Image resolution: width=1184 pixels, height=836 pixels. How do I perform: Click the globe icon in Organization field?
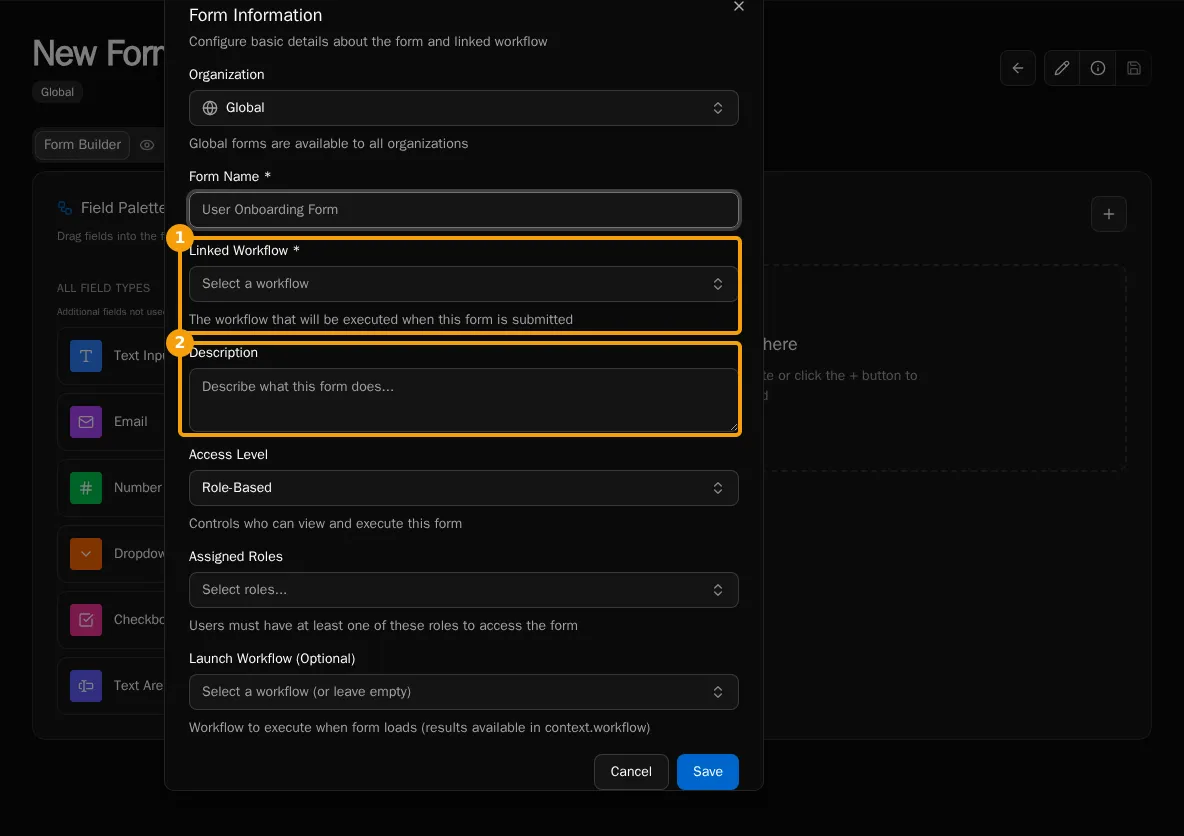coord(210,108)
